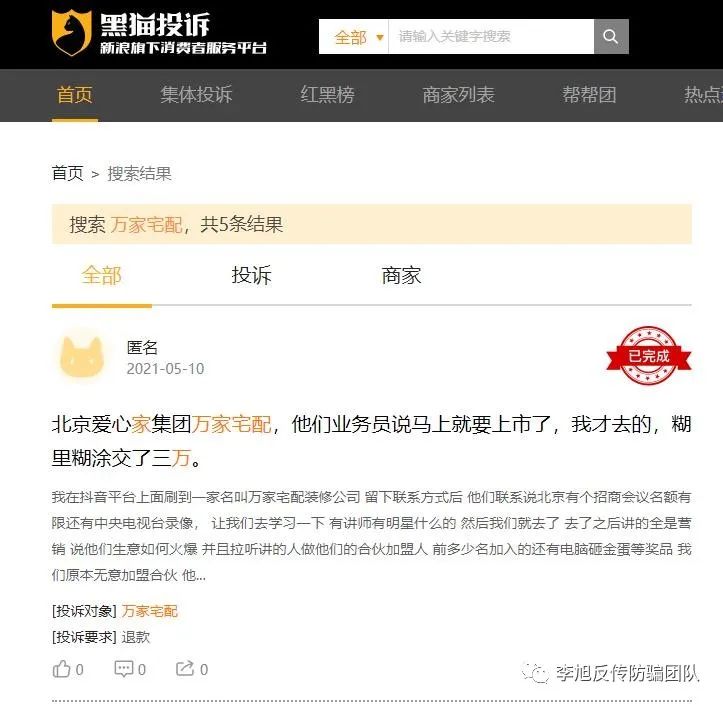Screen dimensions: 723x705
Task: Share the complaint with share icon
Action: (x=185, y=669)
